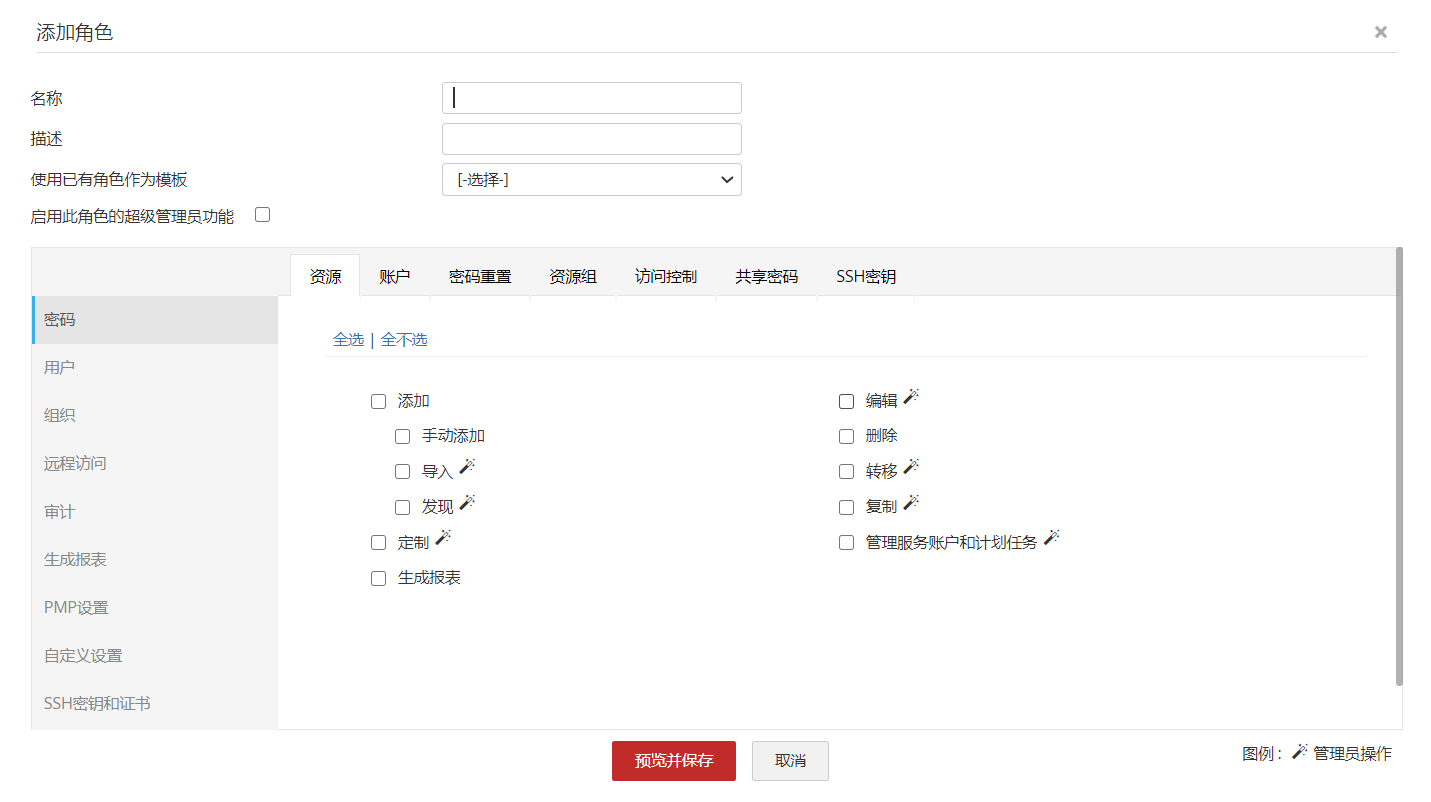The image size is (1431, 802).
Task: Click the admin wand icon beside 编辑
Action: (910, 397)
